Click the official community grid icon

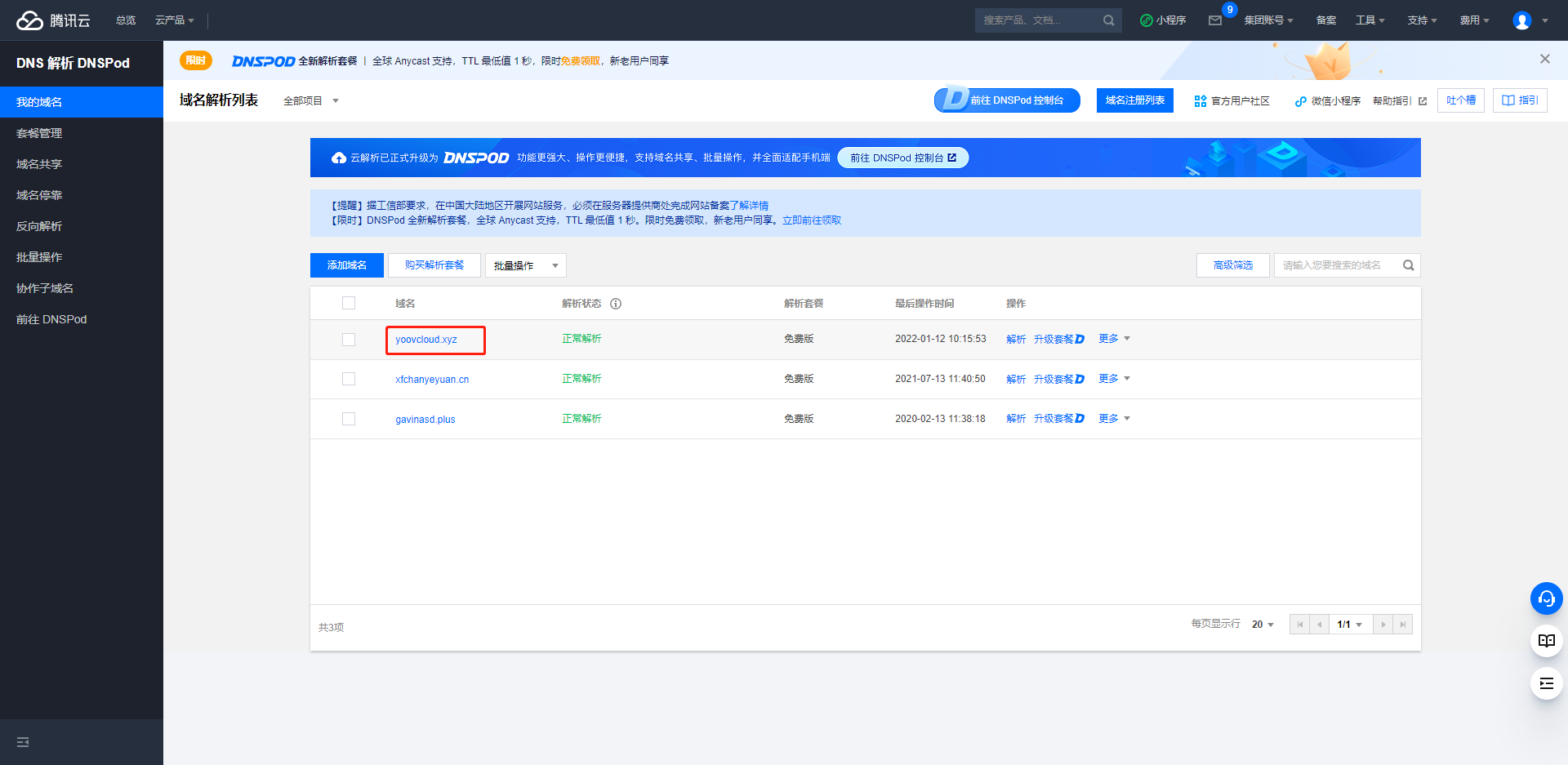pos(1200,101)
